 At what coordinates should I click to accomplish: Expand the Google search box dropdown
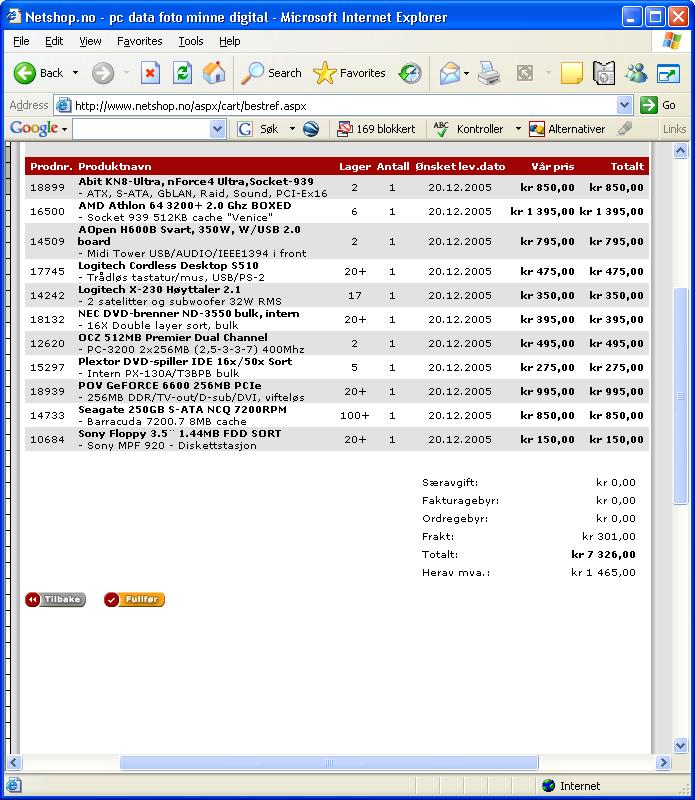[217, 129]
